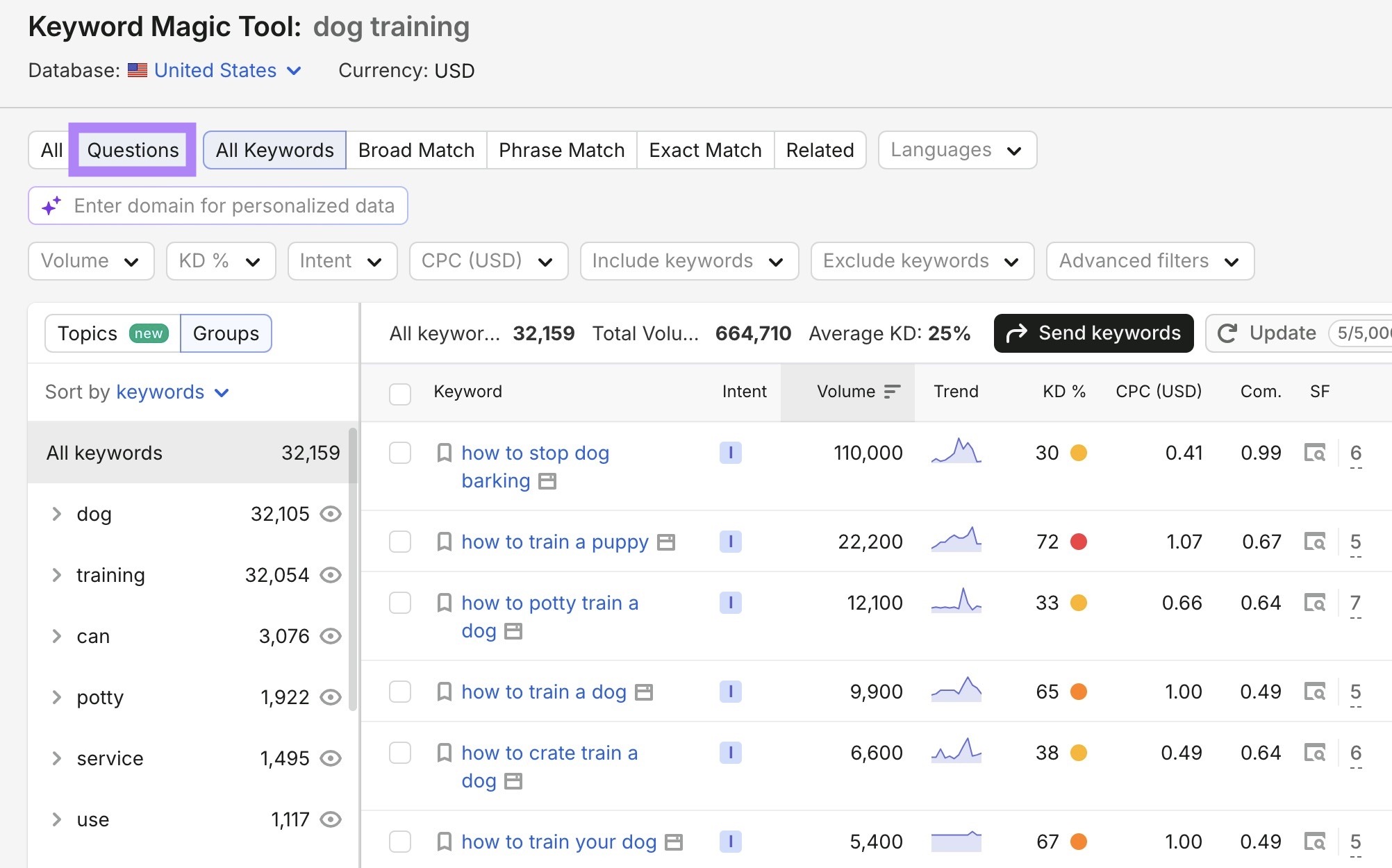Screen dimensions: 1392x868
Task: Switch to the Topics tab
Action: click(113, 333)
